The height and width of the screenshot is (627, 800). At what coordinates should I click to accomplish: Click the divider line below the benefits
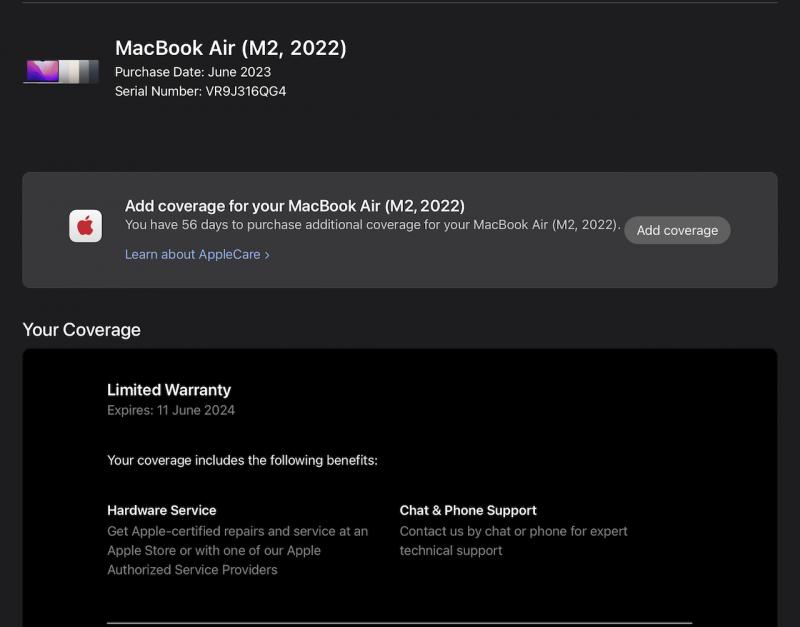pyautogui.click(x=399, y=622)
